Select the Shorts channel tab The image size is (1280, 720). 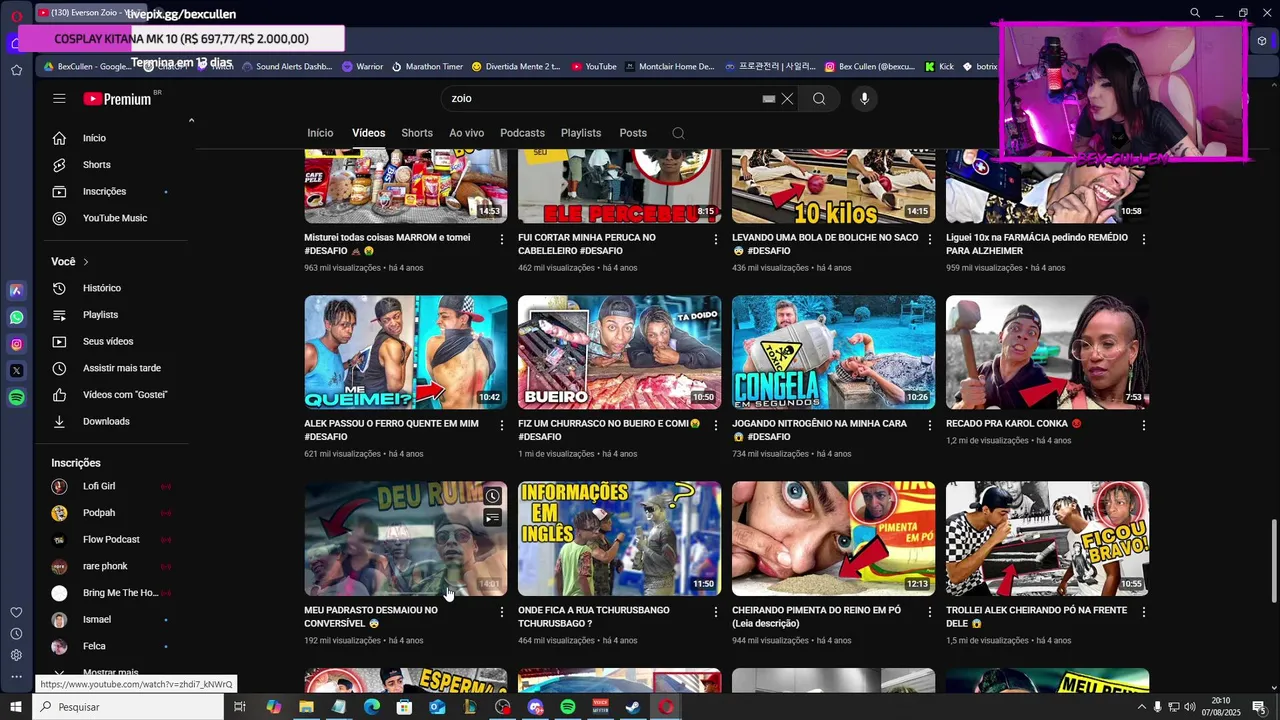417,133
